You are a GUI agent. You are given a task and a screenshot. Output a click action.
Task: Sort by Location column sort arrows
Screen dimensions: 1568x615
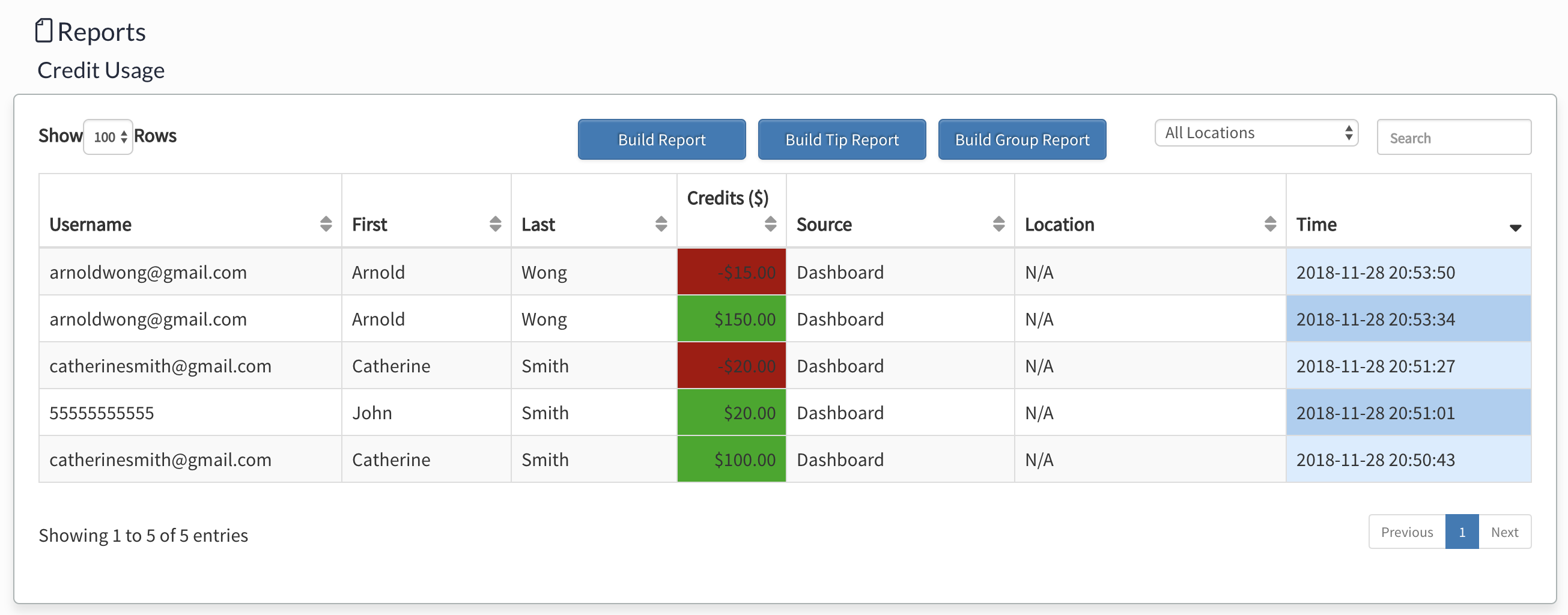click(x=1270, y=224)
